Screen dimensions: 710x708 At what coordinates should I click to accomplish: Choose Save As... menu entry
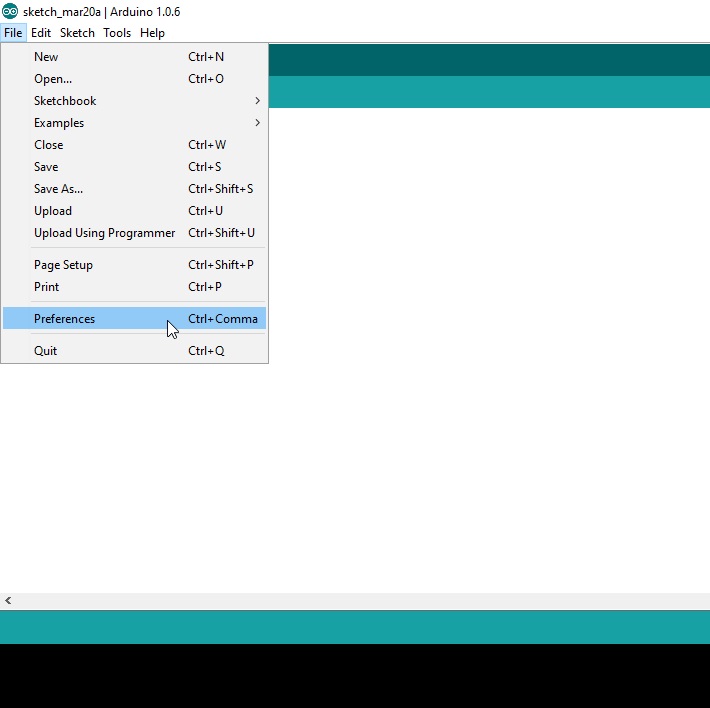point(134,189)
